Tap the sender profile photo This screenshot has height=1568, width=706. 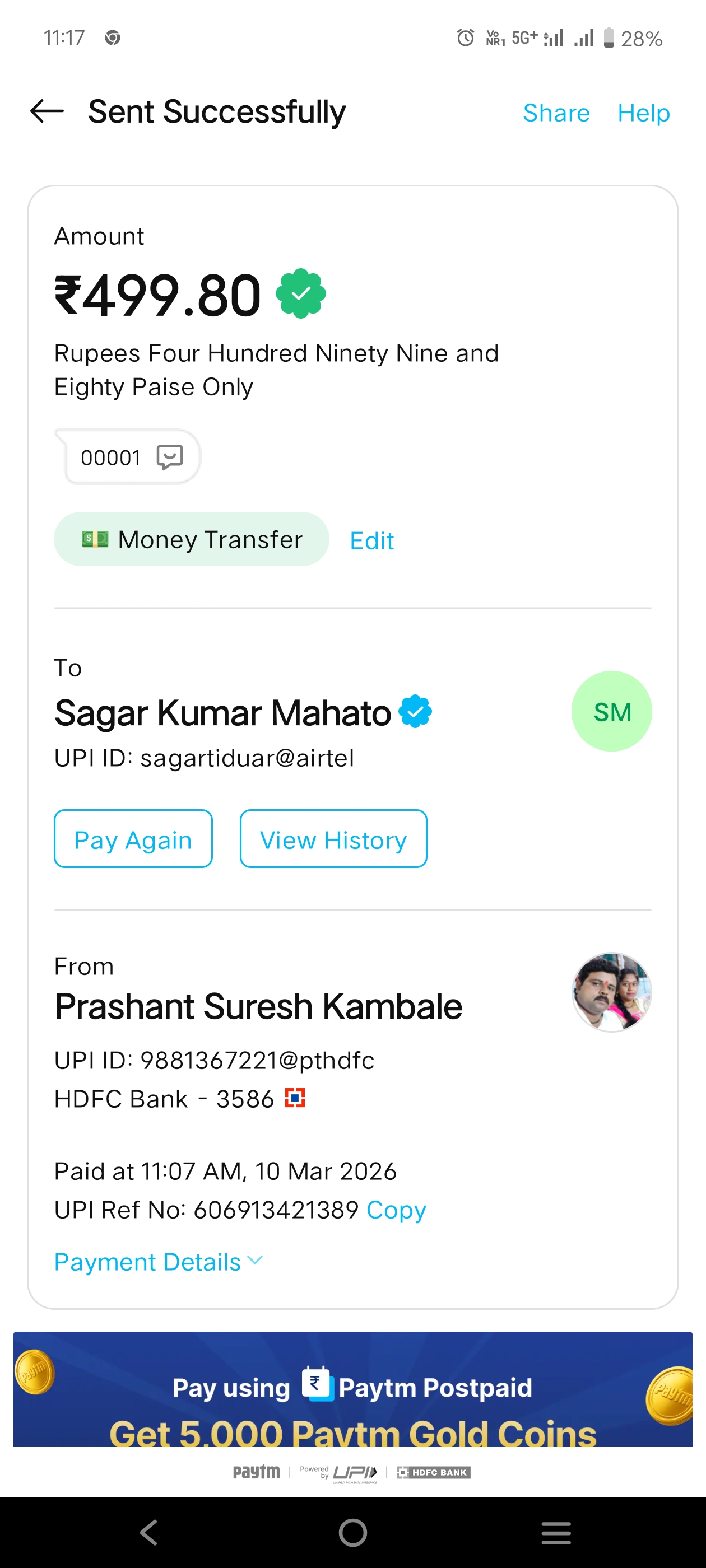pos(611,992)
